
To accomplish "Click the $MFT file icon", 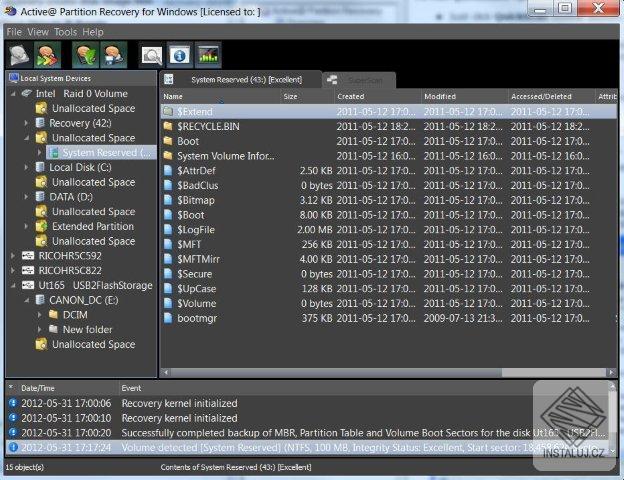I will tap(168, 244).
